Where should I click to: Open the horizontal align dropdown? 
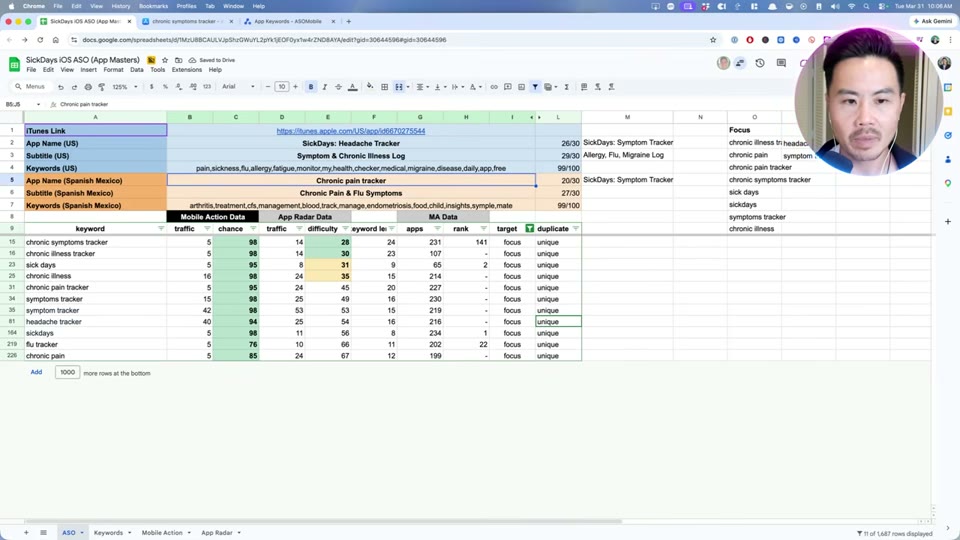pos(422,87)
